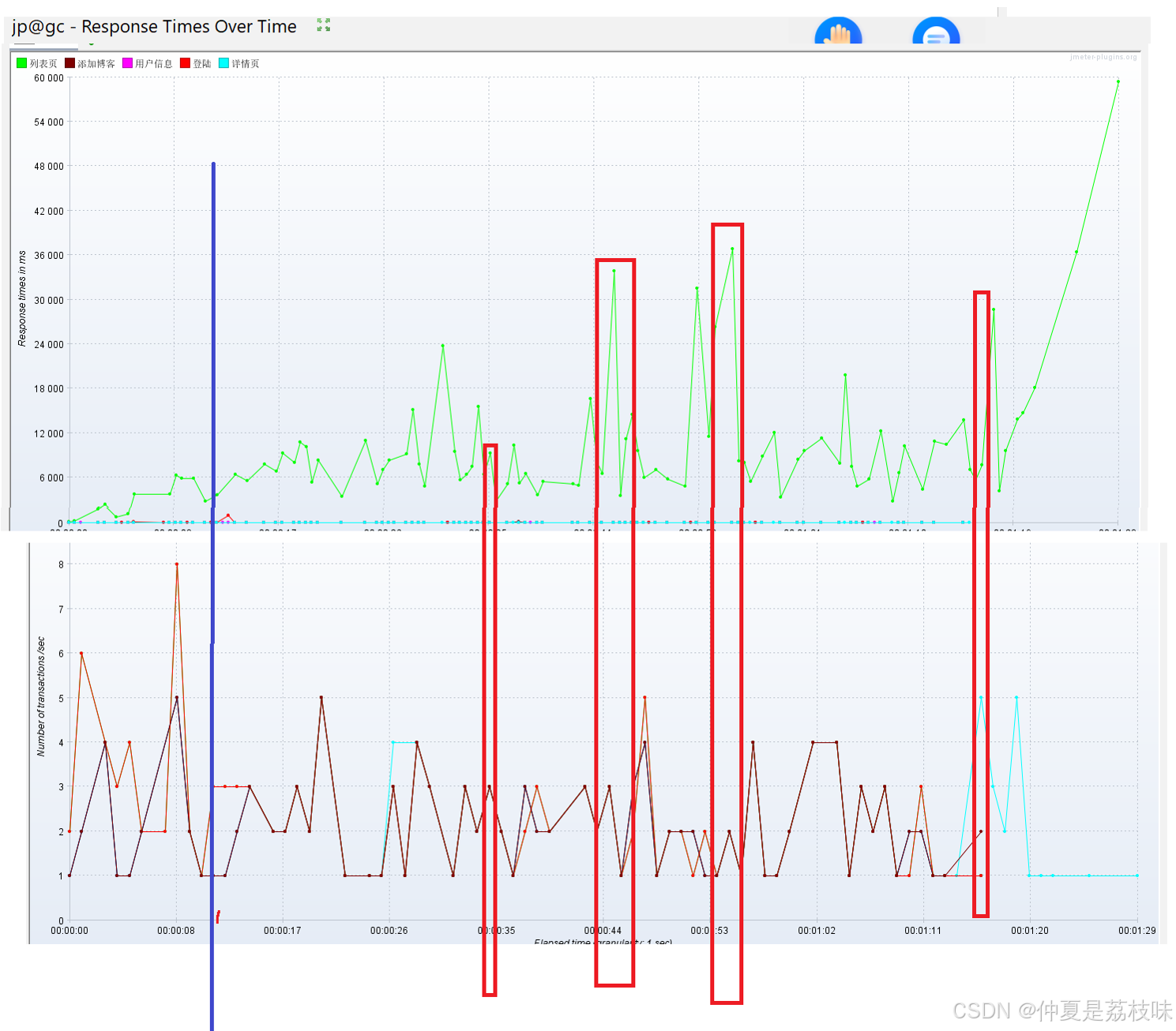Click the 添加博客 legend label
This screenshot has width=1176, height=1031.
pos(96,64)
